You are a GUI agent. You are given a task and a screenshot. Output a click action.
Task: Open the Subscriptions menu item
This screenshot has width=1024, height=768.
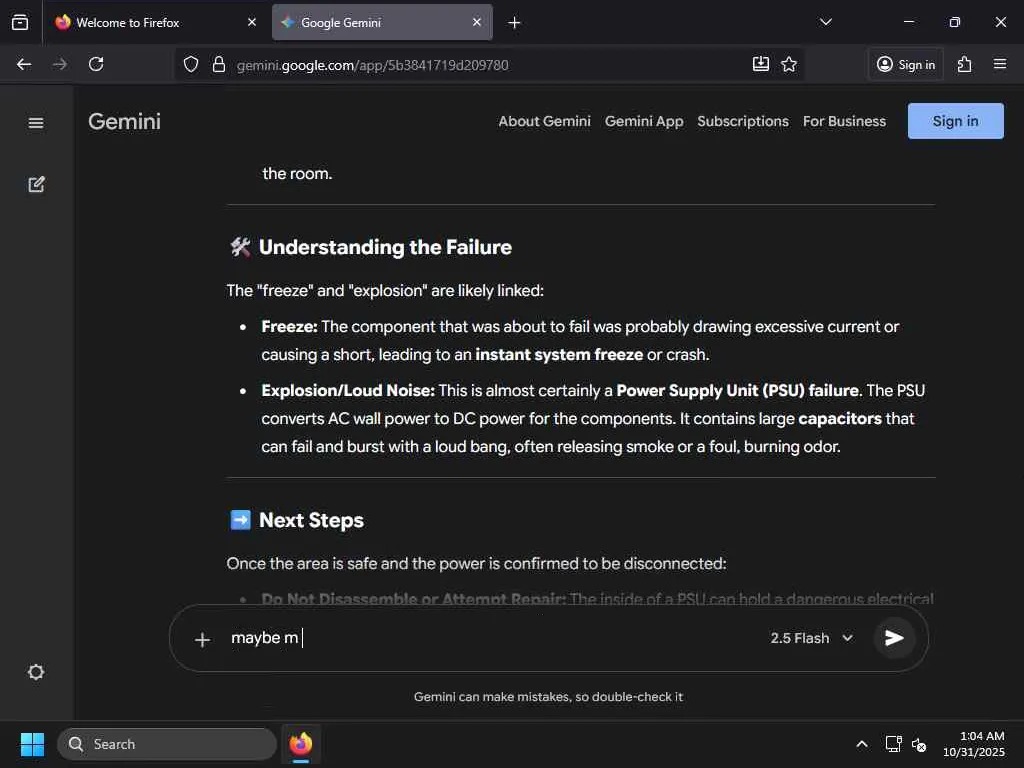tap(743, 121)
